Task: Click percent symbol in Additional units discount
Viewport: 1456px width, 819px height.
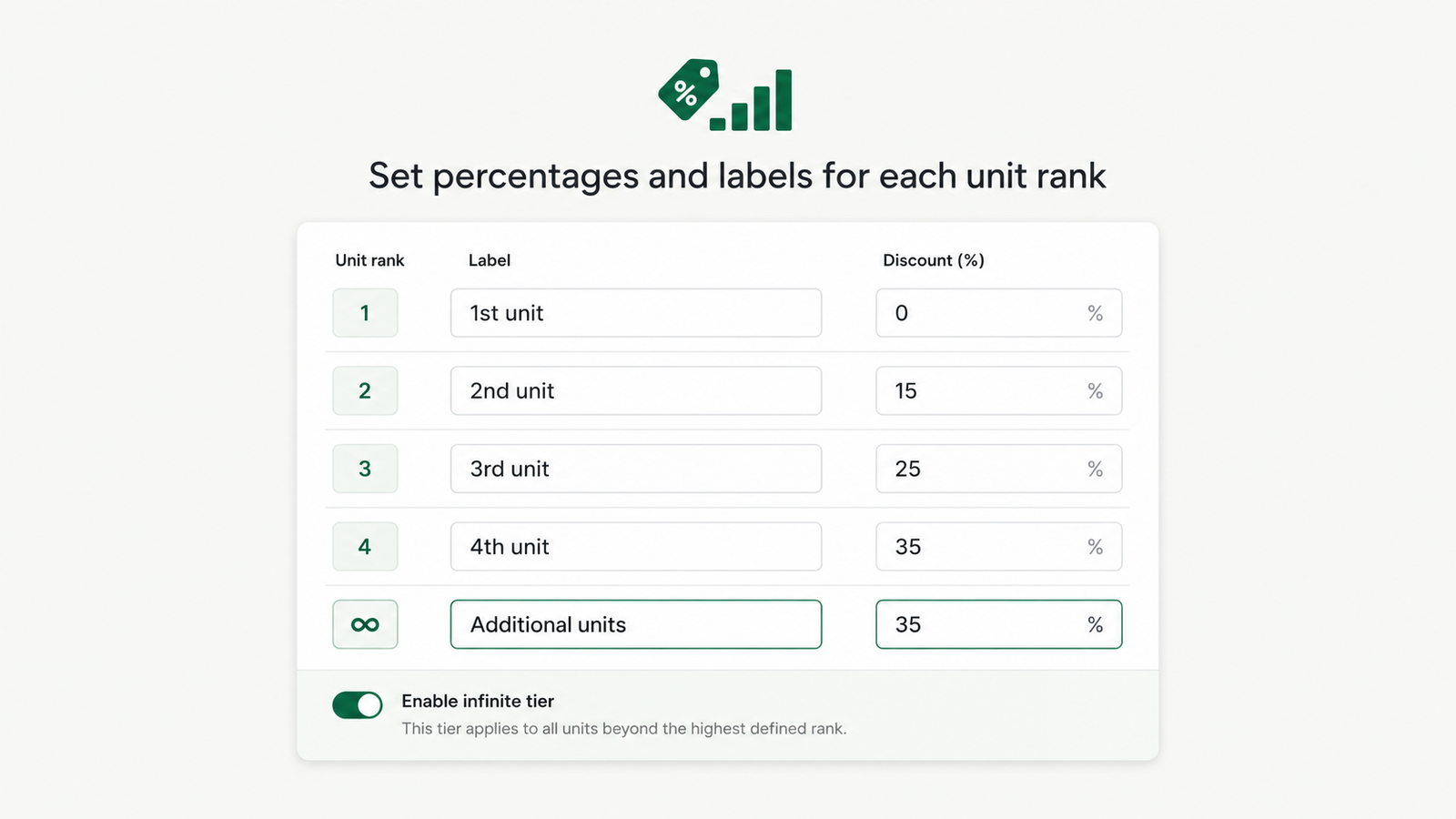Action: 1095,624
